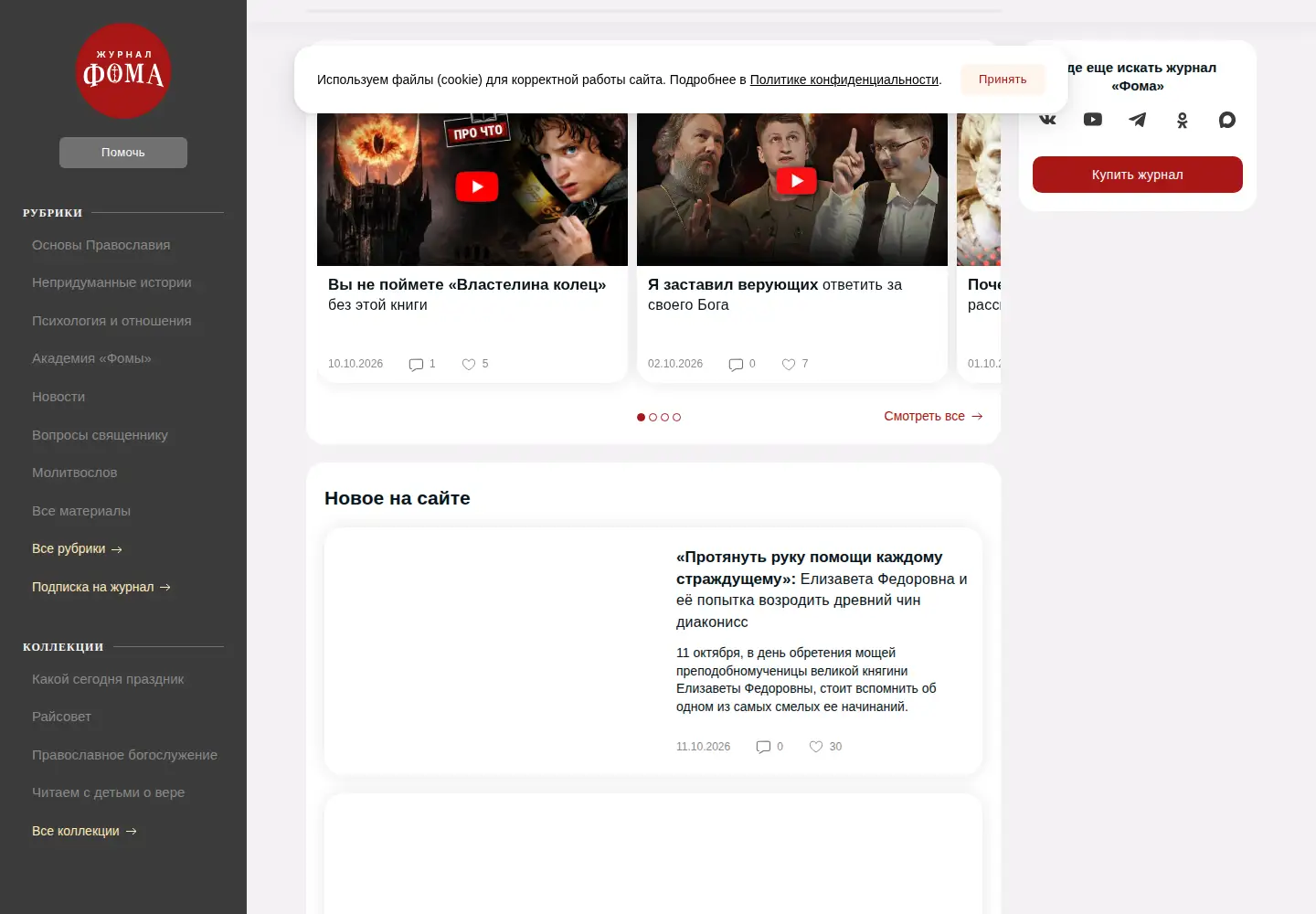Open Вопросы священнику rubric
The image size is (1316, 914).
point(100,435)
